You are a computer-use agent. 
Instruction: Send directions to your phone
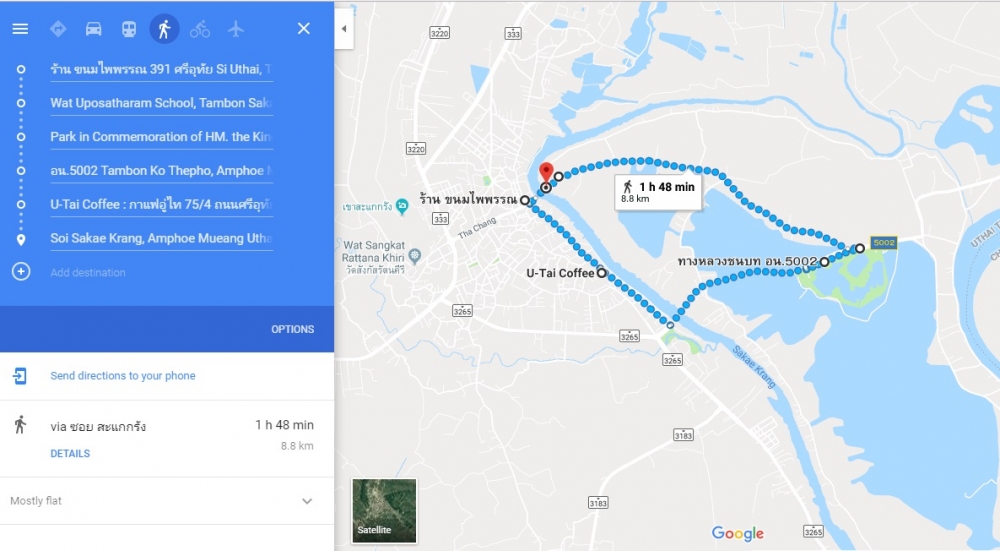[122, 376]
